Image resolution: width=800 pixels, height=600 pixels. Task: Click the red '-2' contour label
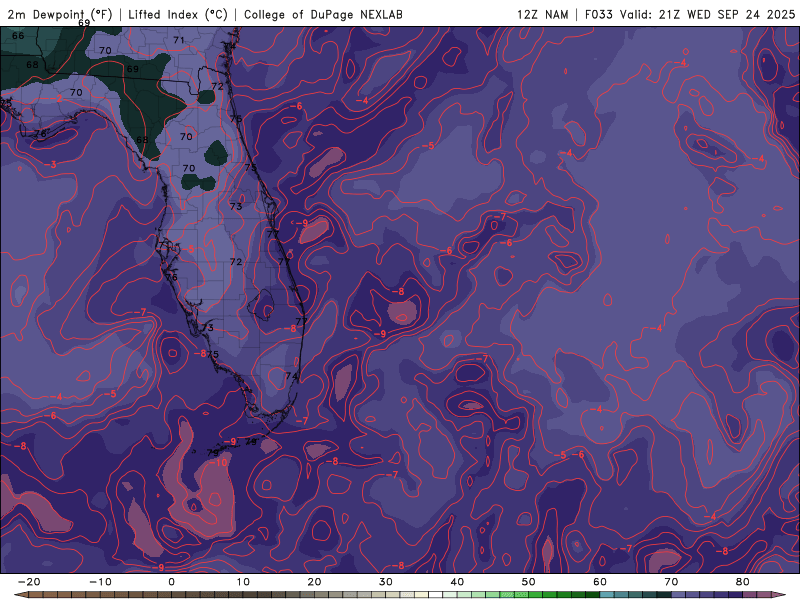point(57,98)
